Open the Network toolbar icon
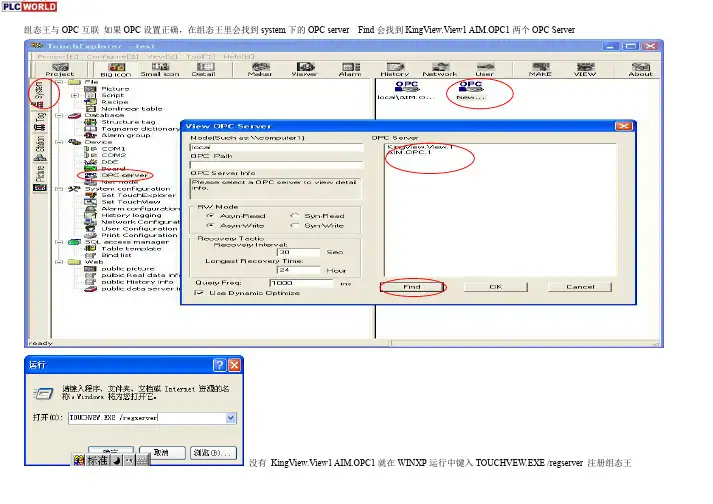713x504 pixels. (438, 68)
